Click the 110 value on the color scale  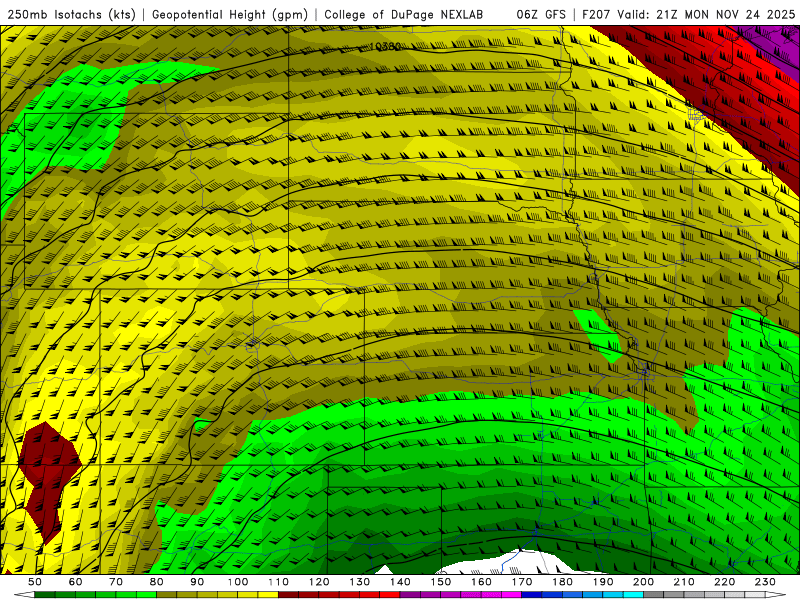(279, 582)
